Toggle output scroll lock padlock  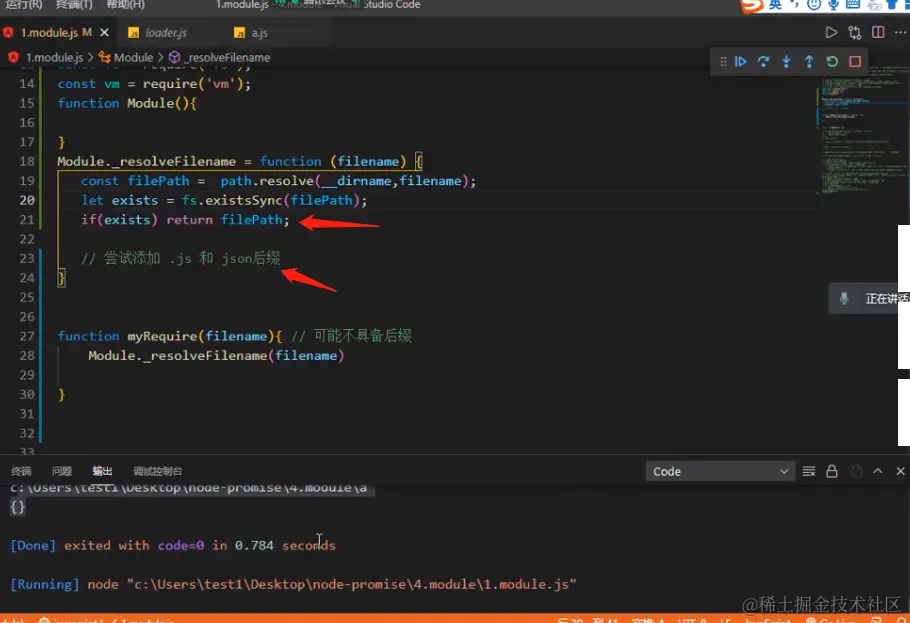832,471
